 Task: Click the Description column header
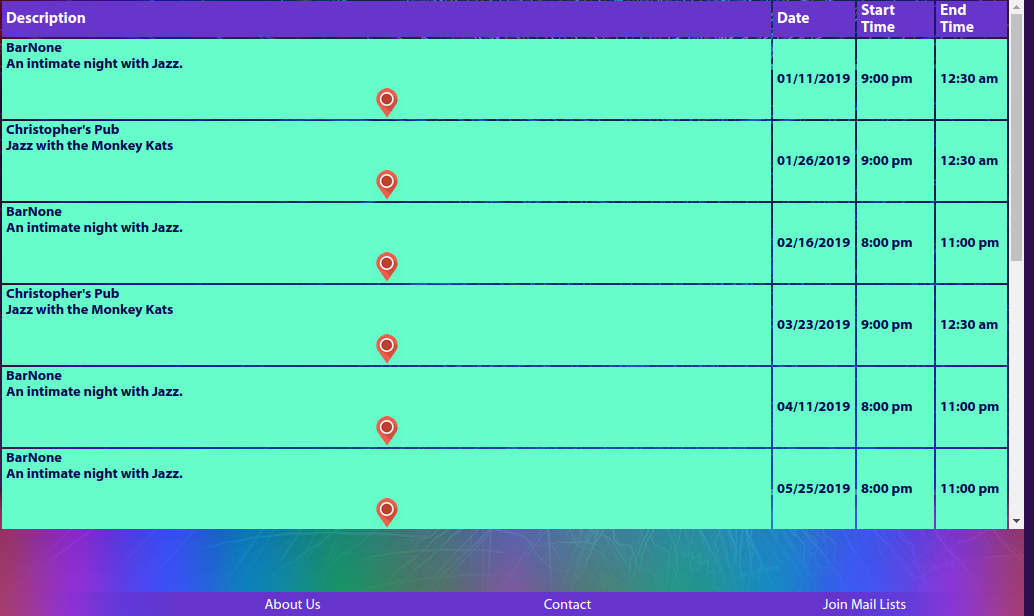(x=46, y=18)
